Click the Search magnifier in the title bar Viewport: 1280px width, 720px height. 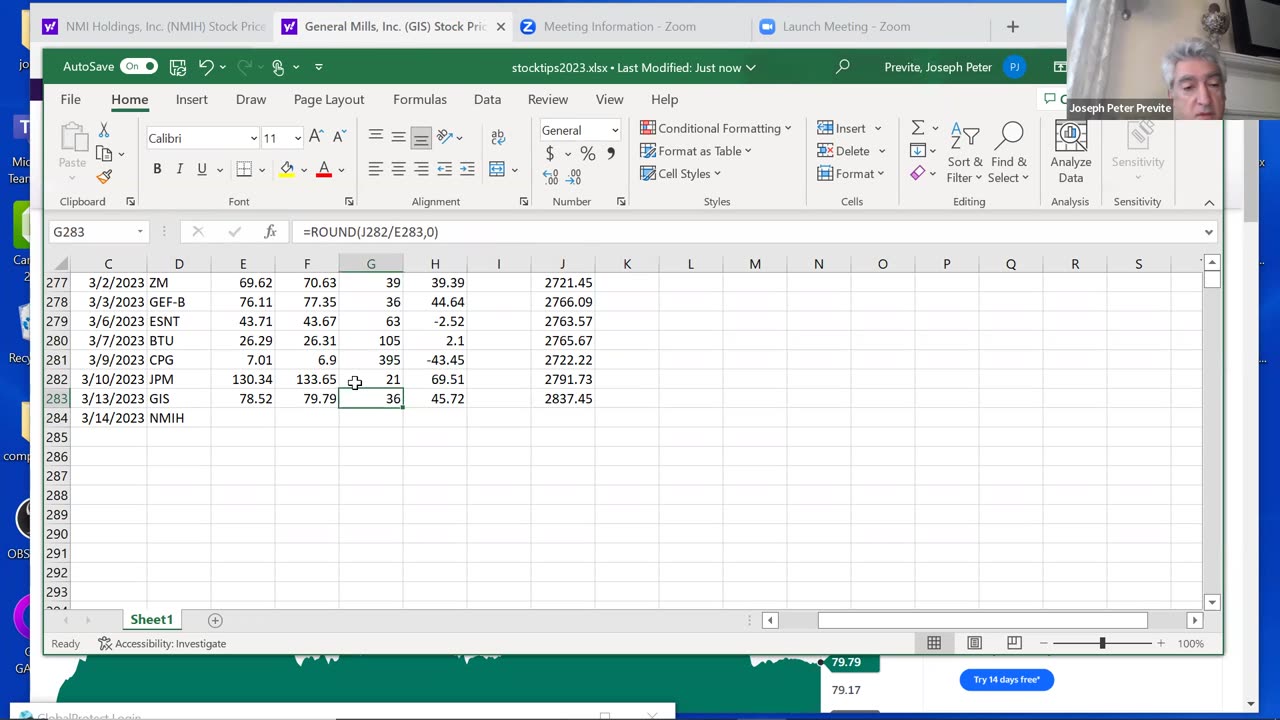point(843,67)
